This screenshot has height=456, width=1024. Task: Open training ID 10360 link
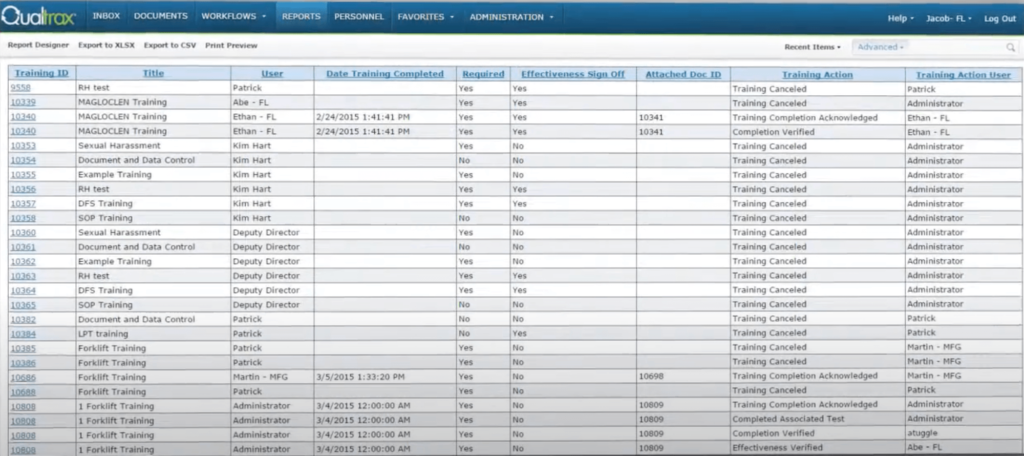tap(23, 232)
